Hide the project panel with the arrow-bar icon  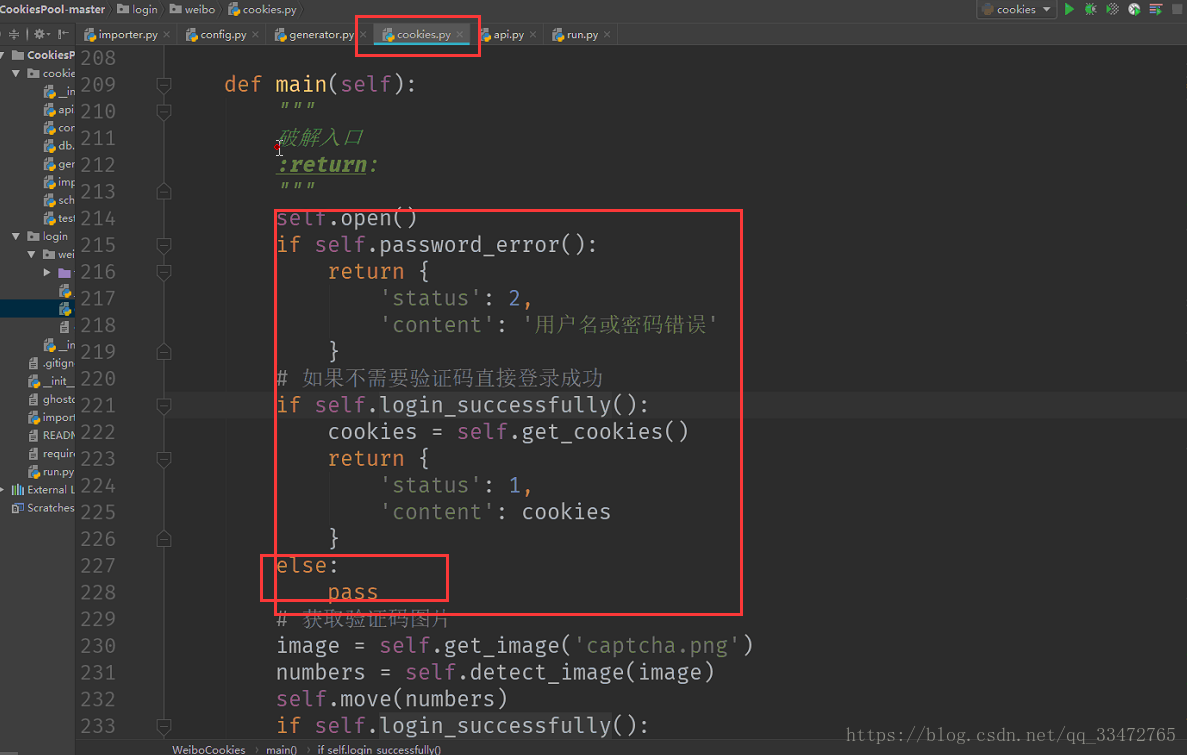click(64, 34)
